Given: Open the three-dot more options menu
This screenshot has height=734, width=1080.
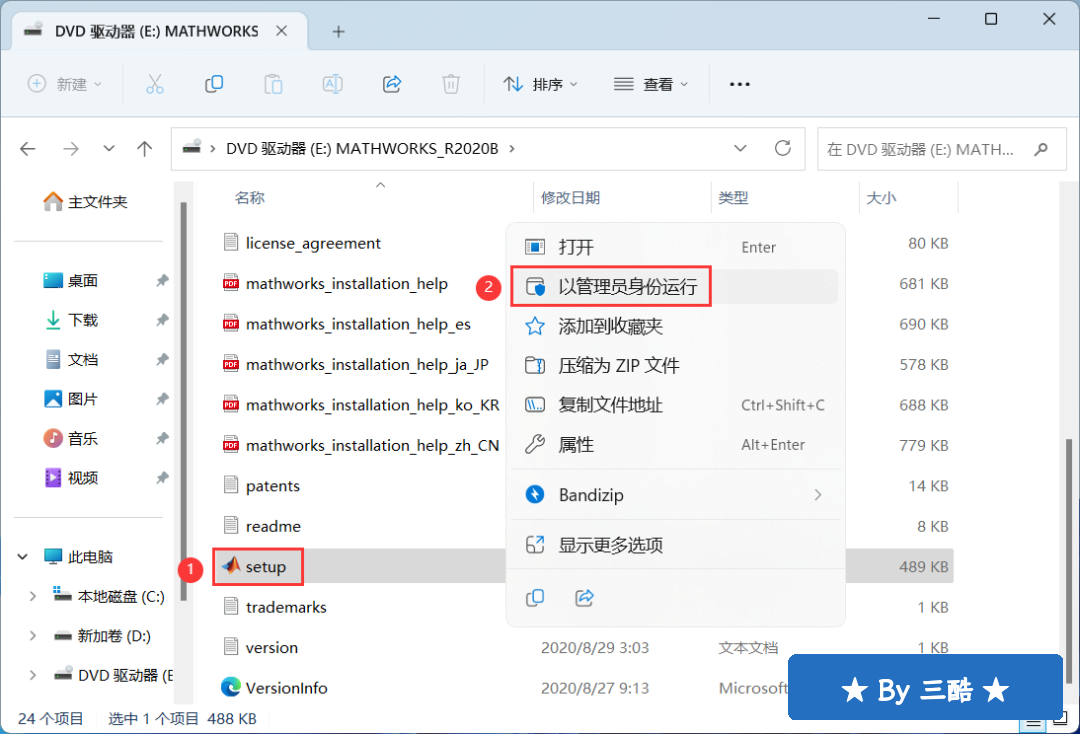Looking at the screenshot, I should pyautogui.click(x=739, y=84).
